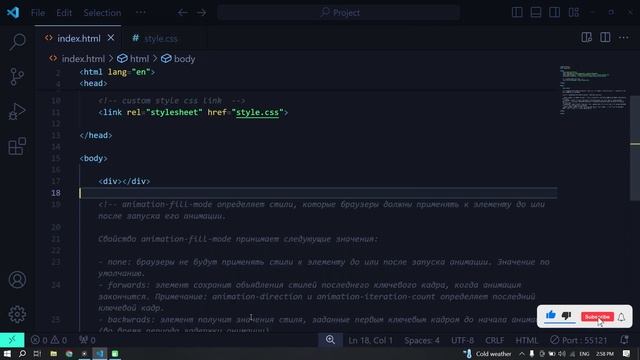Open the Search view in activity bar

[17, 41]
